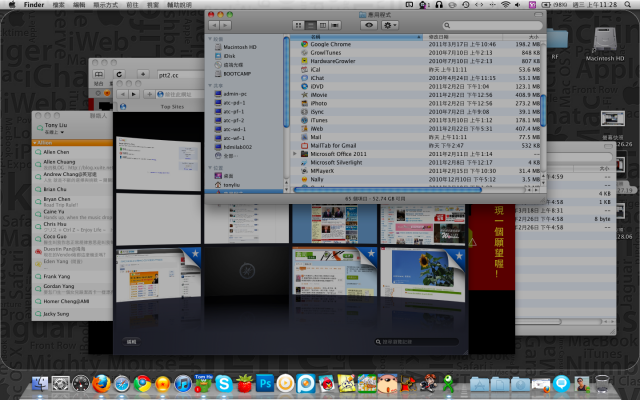The height and width of the screenshot is (400, 640).
Task: Switch Finder to list view
Action: (311, 25)
